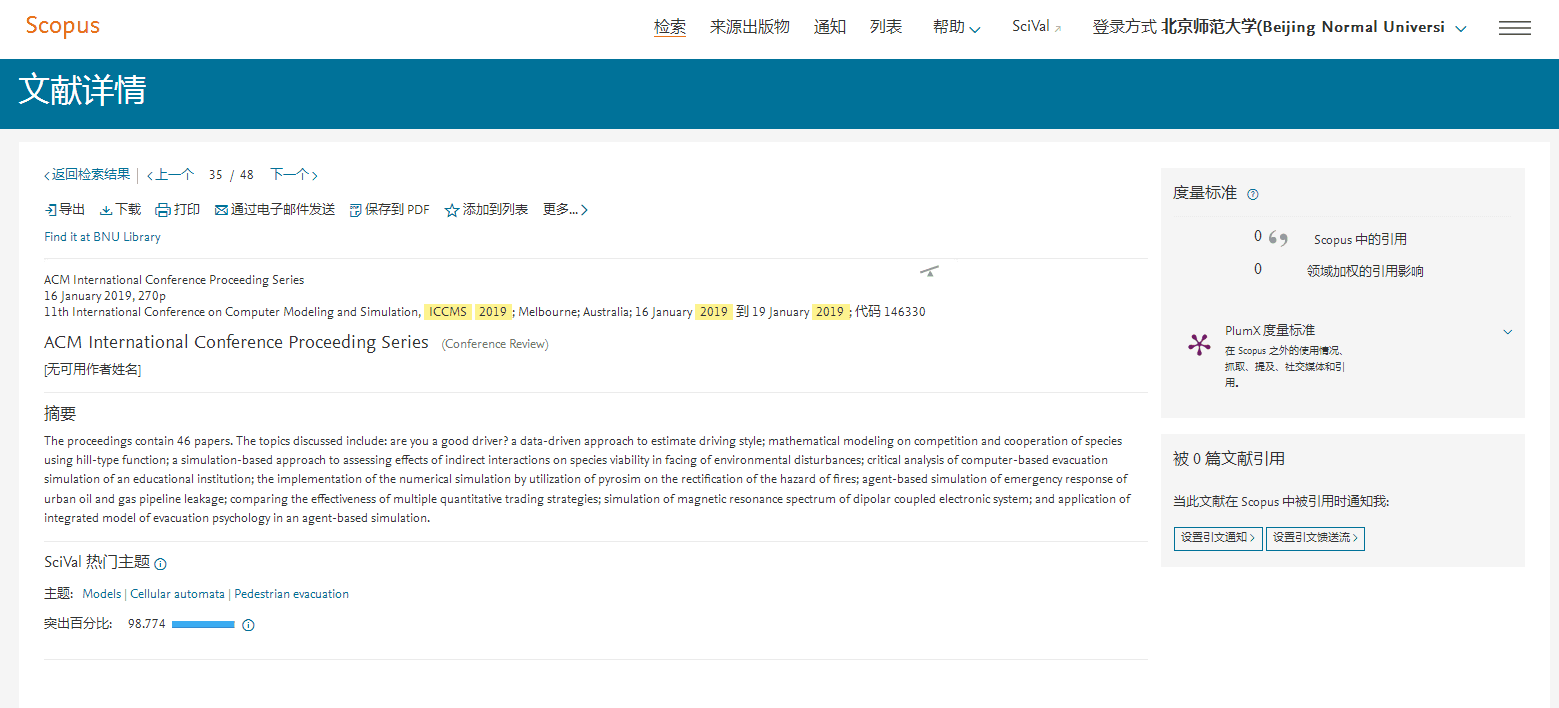Expand the 帮助 dropdown menu
1559x708 pixels.
click(956, 28)
